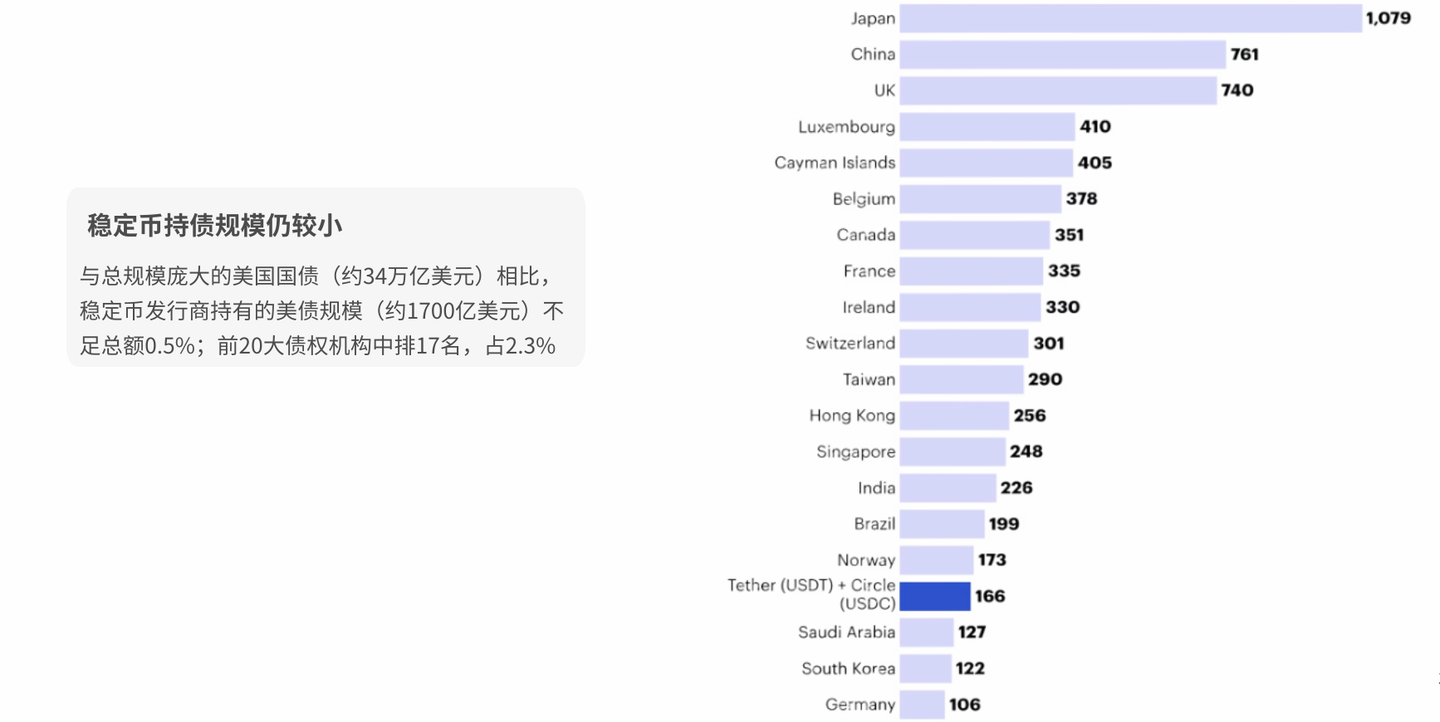
Task: Select the Germany bar showing 106
Action: [920, 704]
